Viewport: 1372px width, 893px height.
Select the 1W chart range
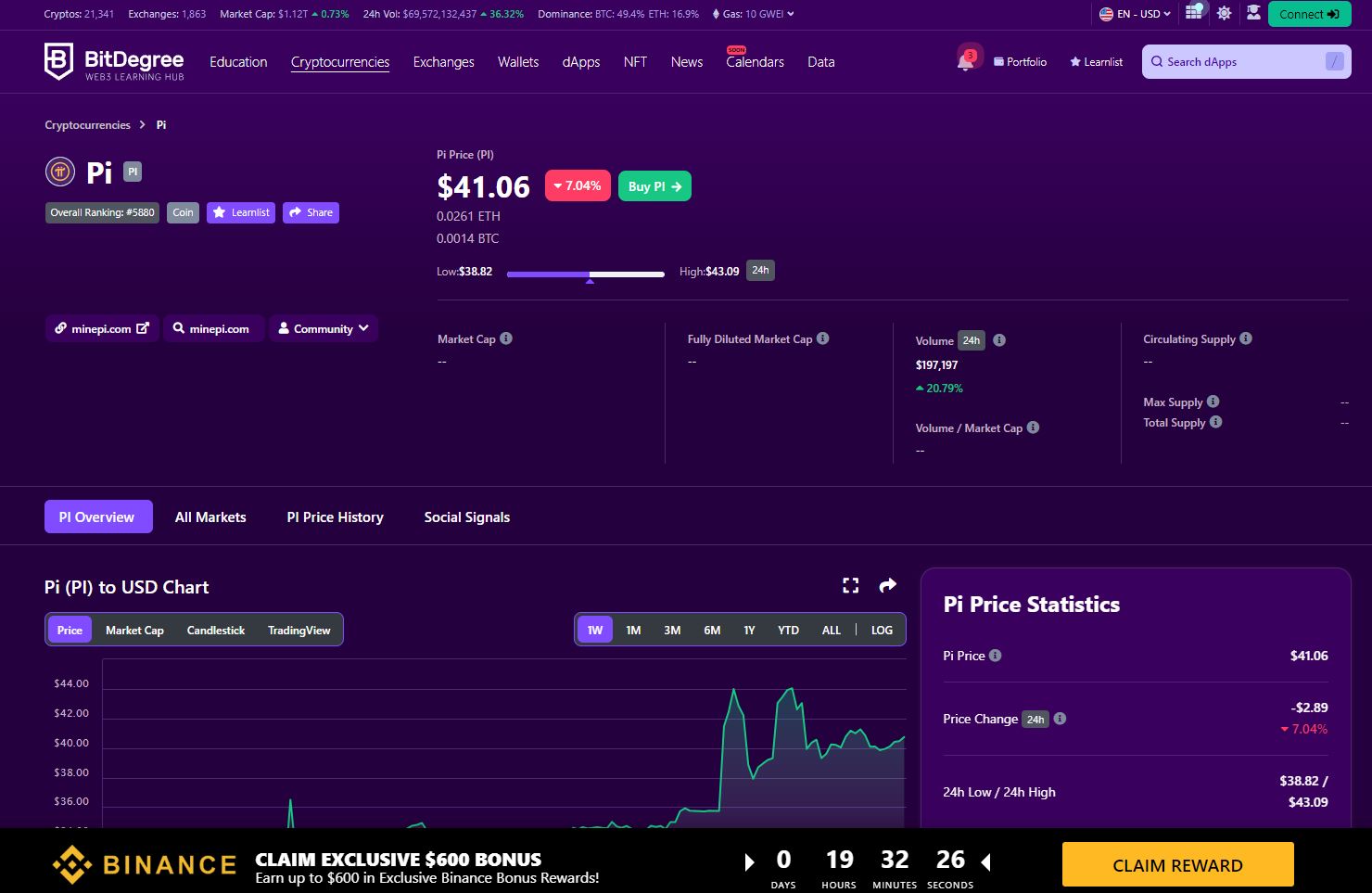(x=595, y=630)
